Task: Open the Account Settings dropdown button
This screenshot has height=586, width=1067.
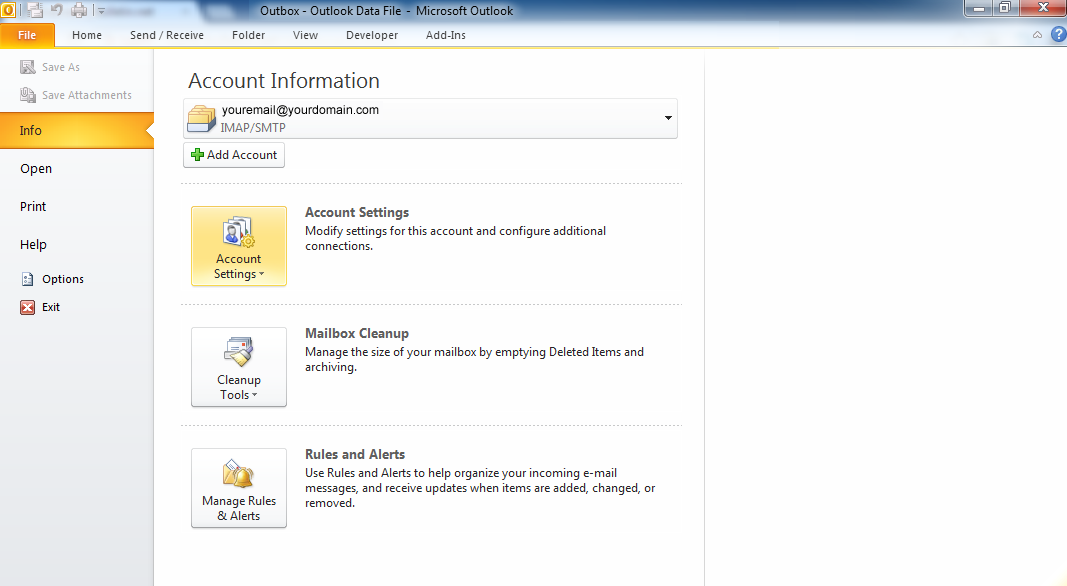Action: pos(239,246)
